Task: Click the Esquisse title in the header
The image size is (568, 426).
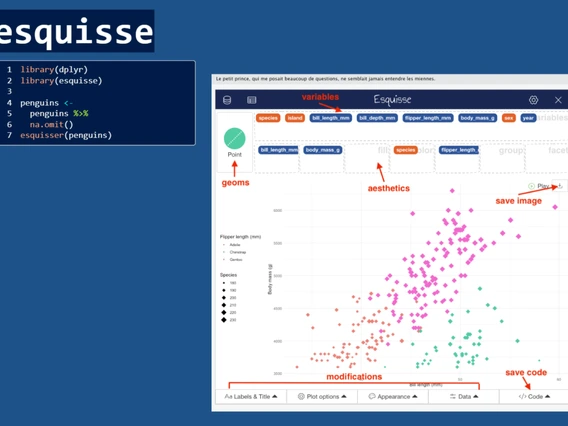Action: coord(392,100)
